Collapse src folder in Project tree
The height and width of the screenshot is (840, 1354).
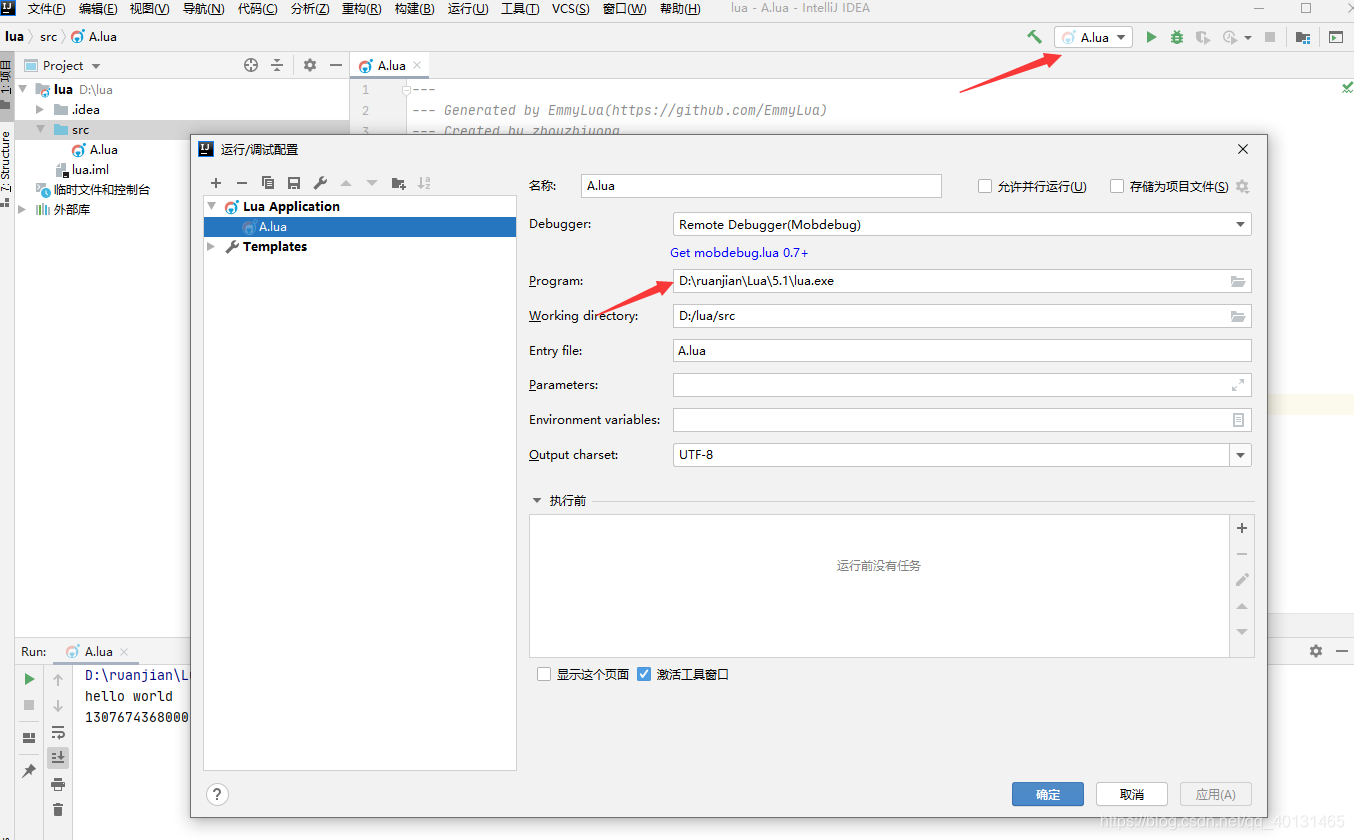(x=41, y=130)
